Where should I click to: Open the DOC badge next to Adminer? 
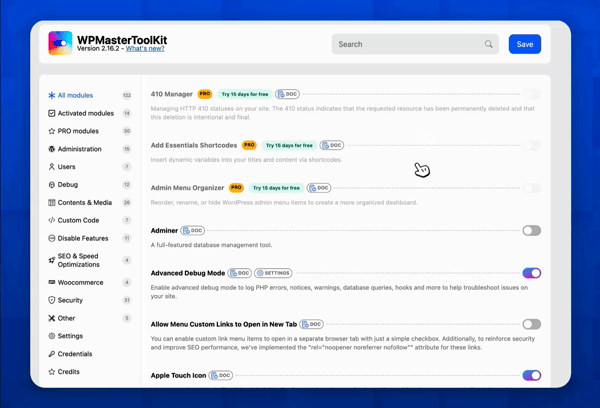click(192, 230)
